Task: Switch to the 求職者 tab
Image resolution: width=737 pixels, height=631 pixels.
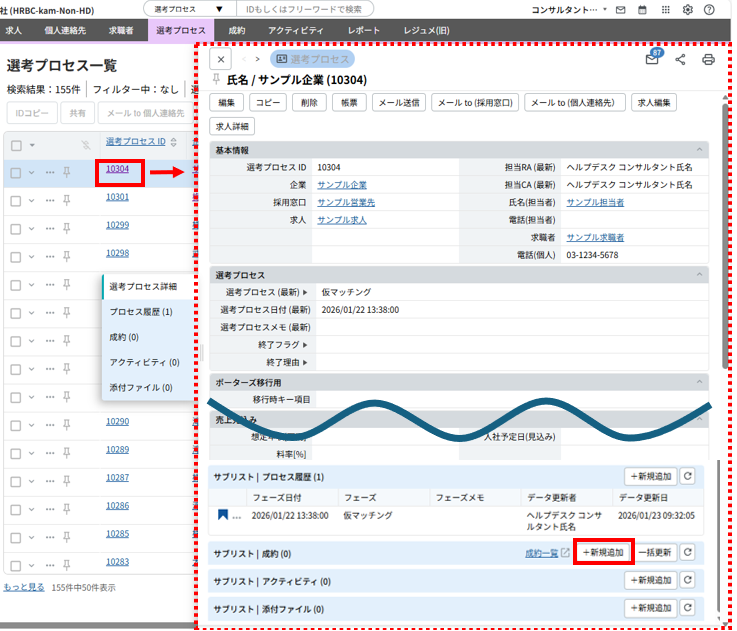Action: tap(121, 31)
